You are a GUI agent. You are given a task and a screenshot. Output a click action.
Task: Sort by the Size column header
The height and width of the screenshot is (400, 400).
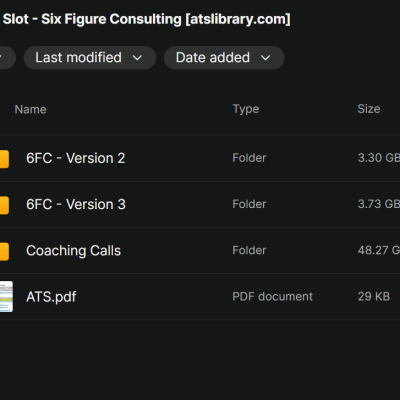369,109
